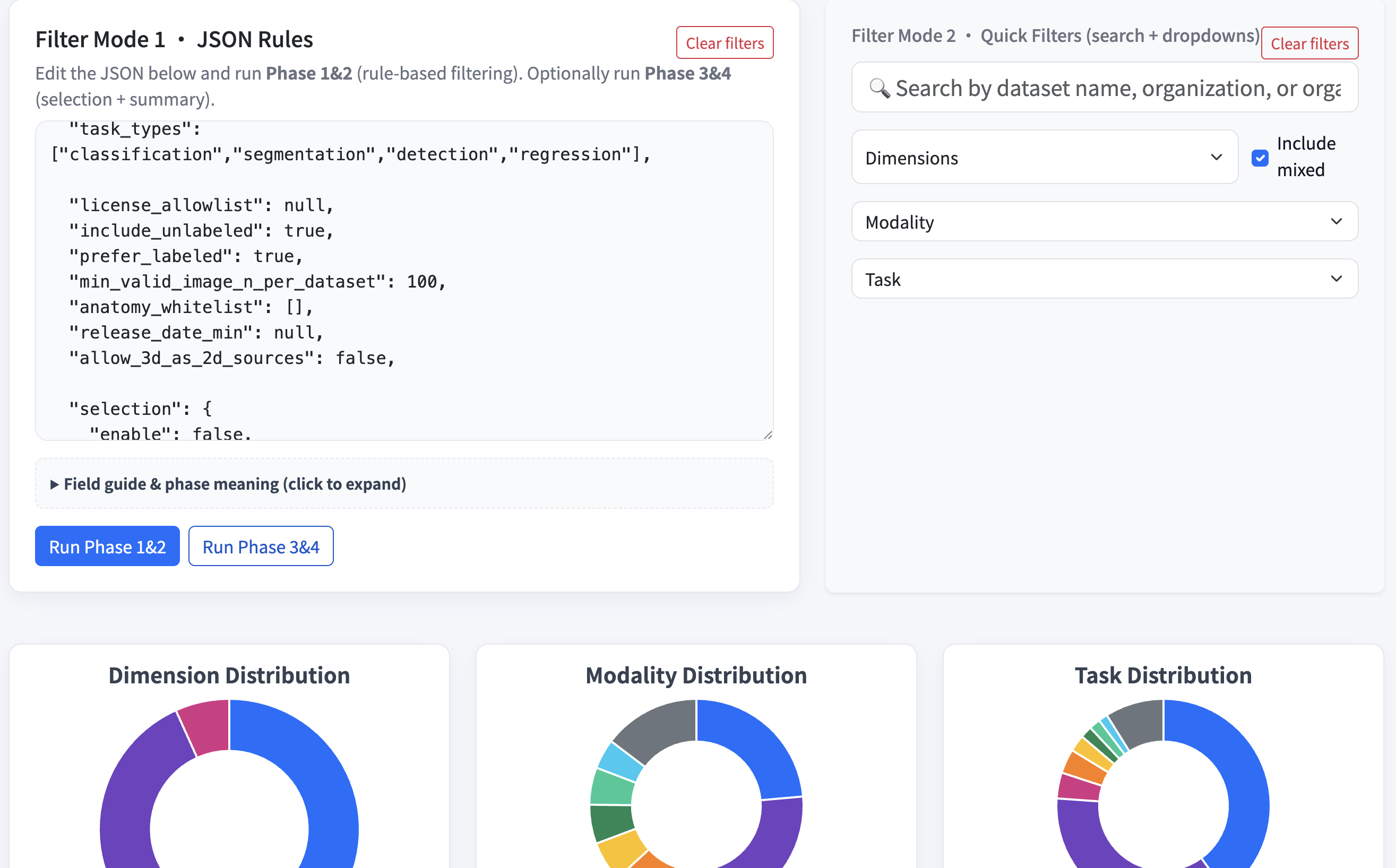Clear filters in Quick Filters panel

coord(1309,44)
